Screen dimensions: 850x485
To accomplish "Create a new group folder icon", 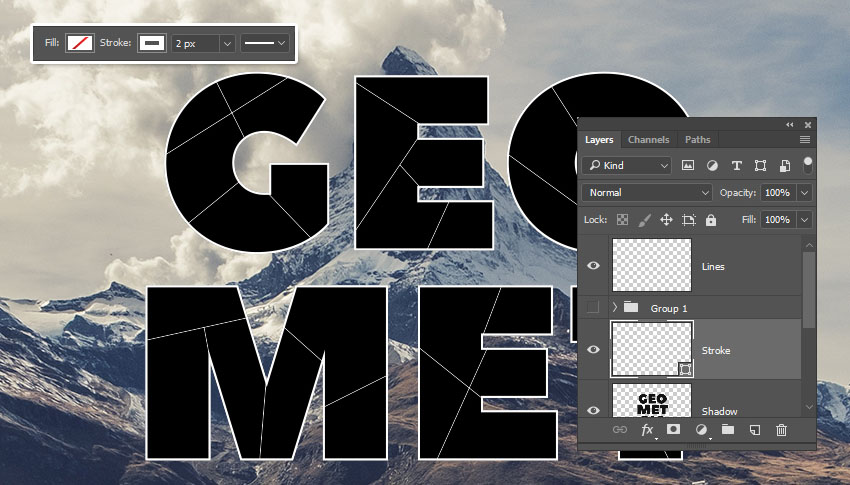I will pos(727,430).
